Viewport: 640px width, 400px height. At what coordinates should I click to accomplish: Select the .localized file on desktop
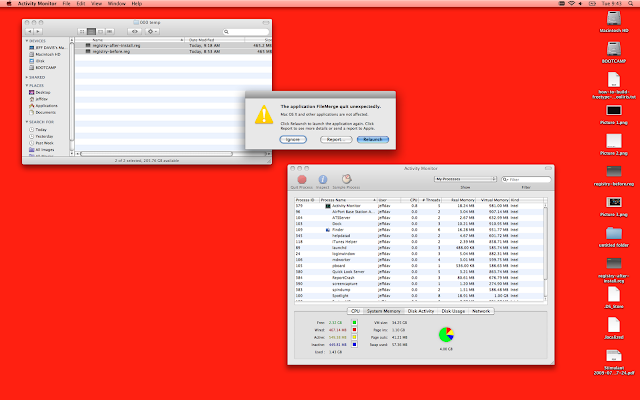pos(614,325)
